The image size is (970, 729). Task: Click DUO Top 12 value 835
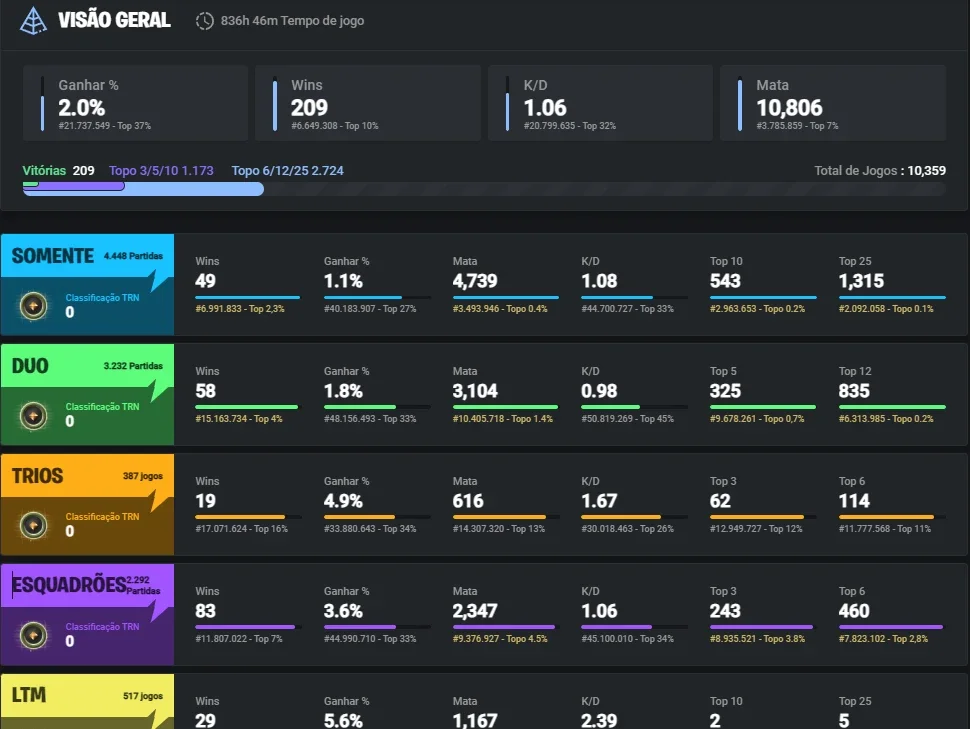[x=854, y=391]
